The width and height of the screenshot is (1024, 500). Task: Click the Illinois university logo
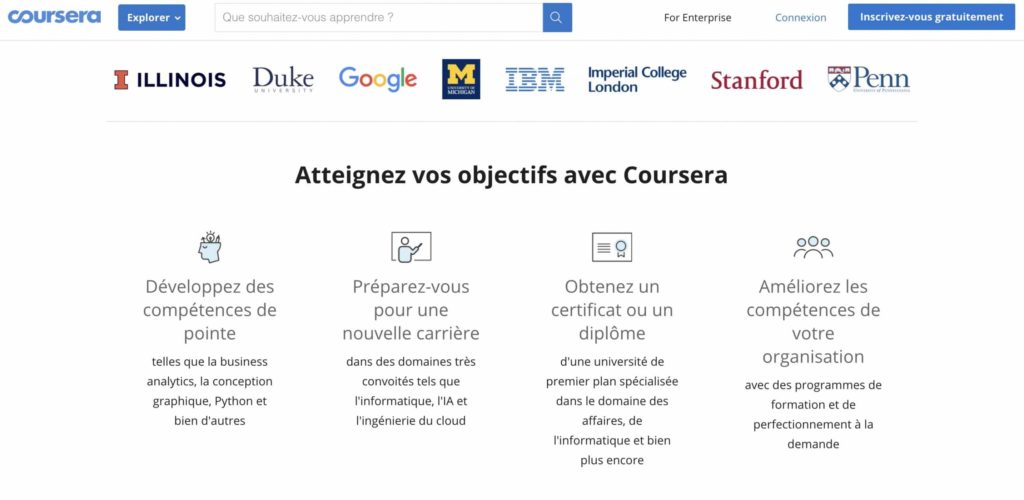pyautogui.click(x=170, y=80)
